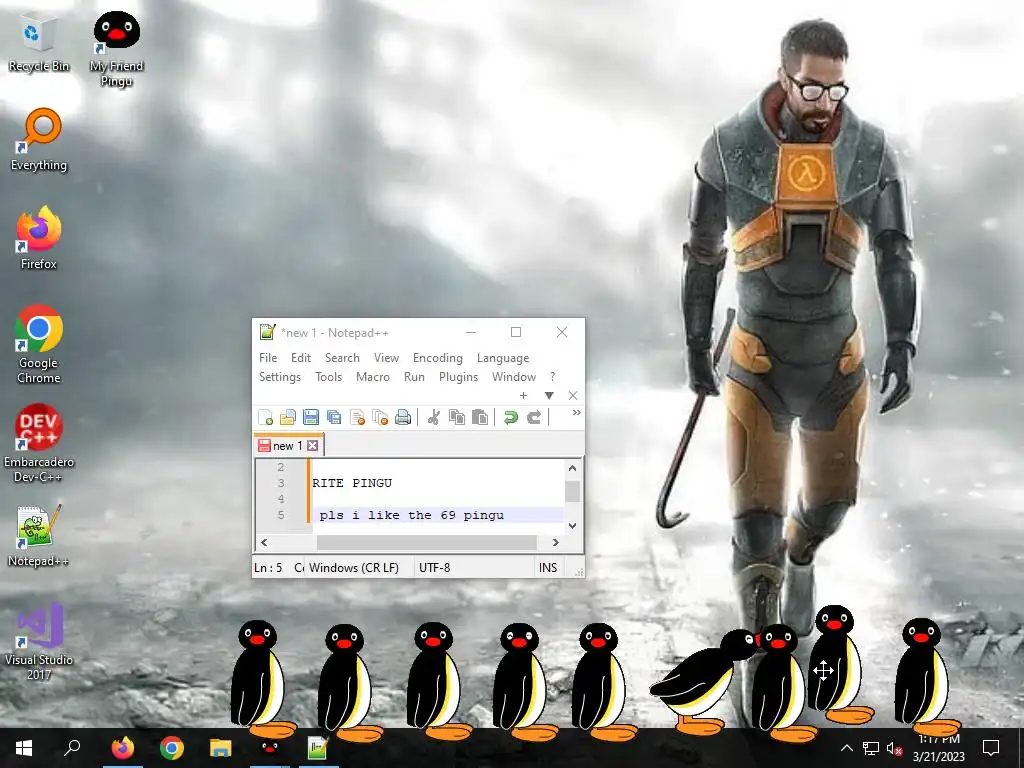
Task: Click the Open file folder icon
Action: click(x=288, y=417)
